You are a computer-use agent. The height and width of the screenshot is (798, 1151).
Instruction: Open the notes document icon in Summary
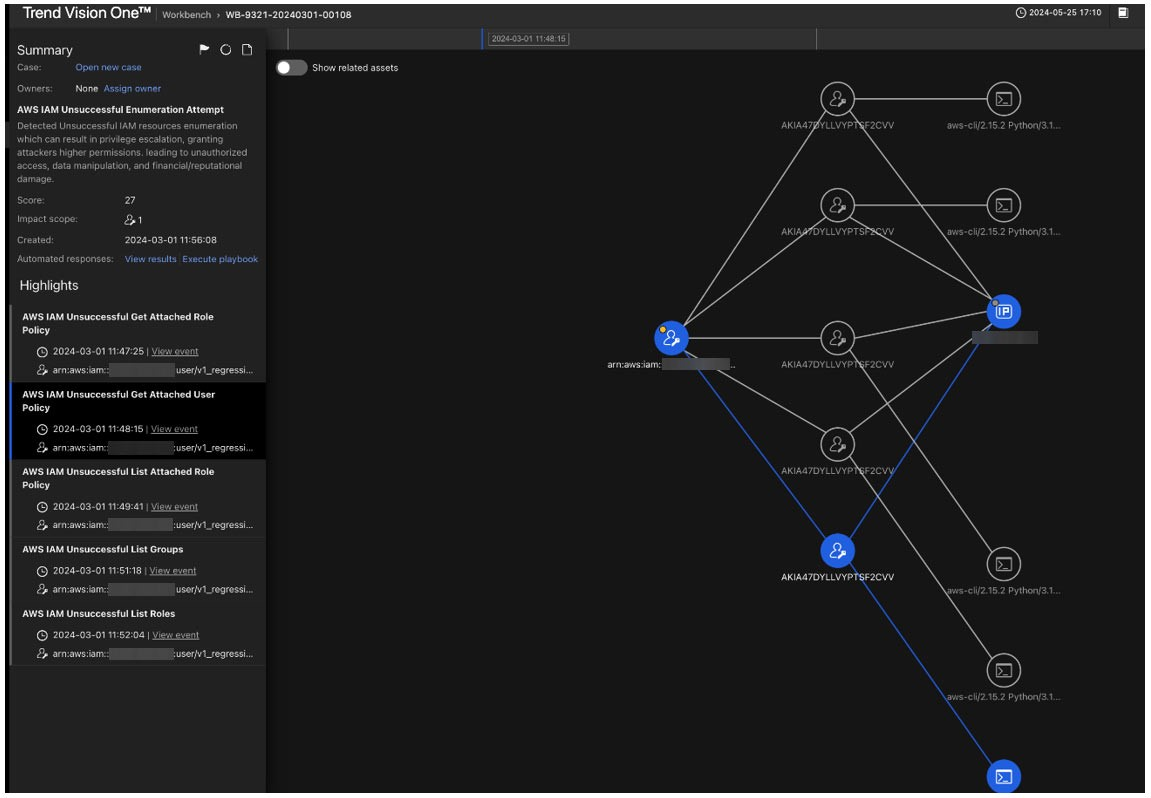point(247,50)
